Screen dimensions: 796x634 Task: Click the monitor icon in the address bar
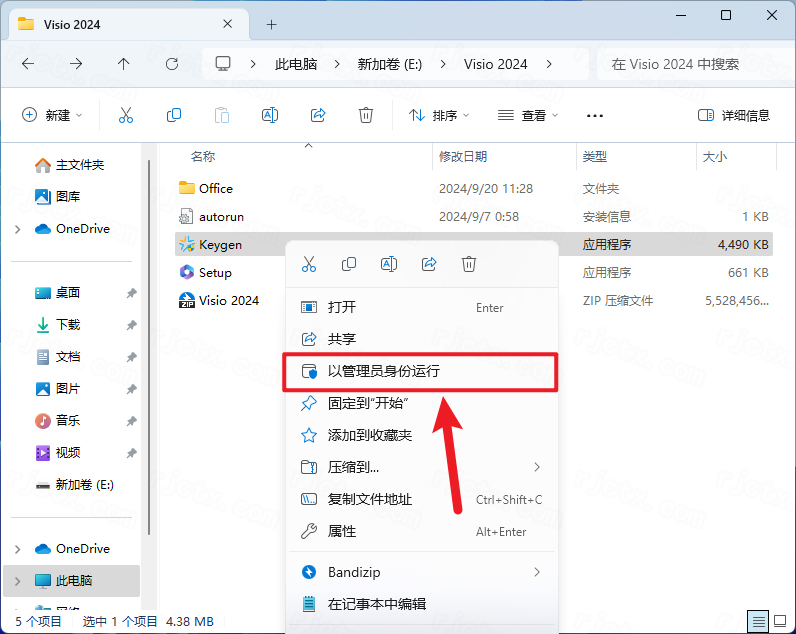(x=223, y=64)
